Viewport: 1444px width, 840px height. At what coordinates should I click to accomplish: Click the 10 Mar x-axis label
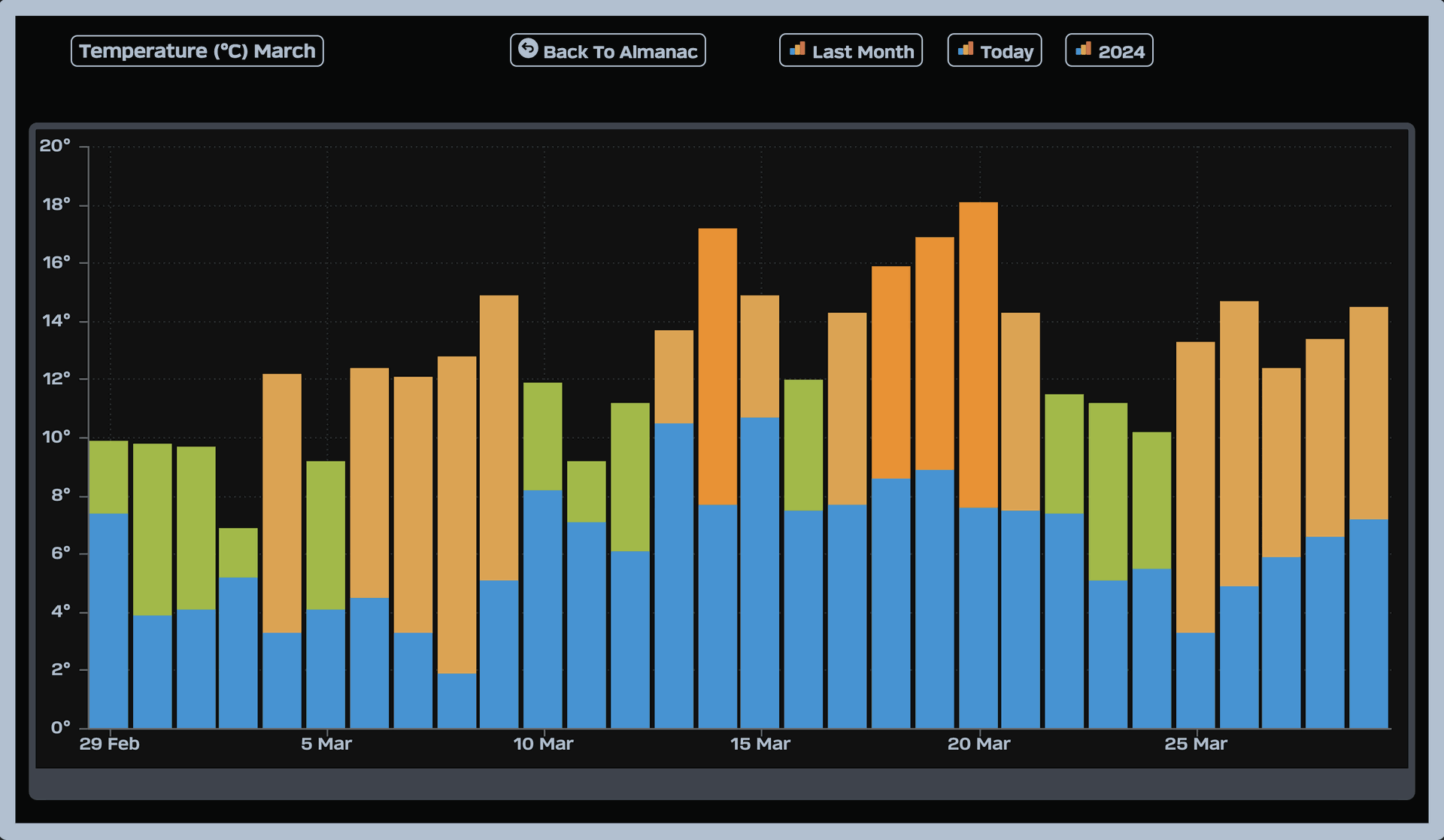pos(543,744)
